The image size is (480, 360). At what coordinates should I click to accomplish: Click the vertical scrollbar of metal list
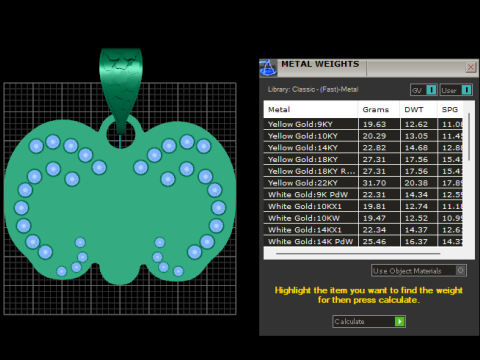click(x=469, y=137)
